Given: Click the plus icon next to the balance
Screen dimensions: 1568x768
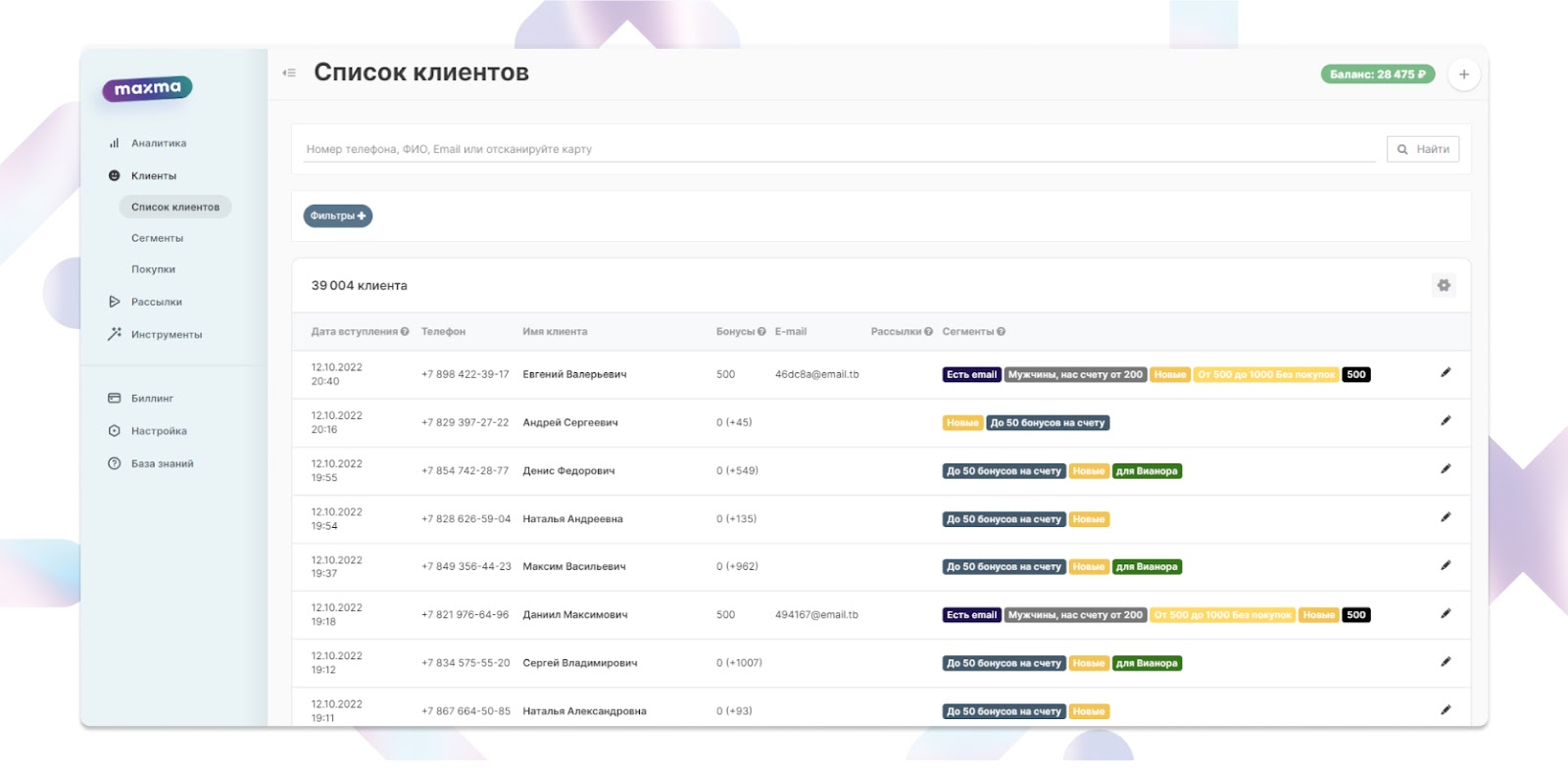Looking at the screenshot, I should click(x=1463, y=74).
